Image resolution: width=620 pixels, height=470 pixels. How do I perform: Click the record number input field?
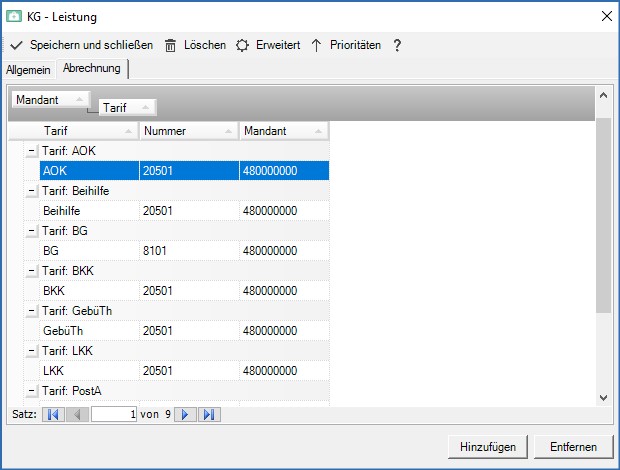coord(114,414)
